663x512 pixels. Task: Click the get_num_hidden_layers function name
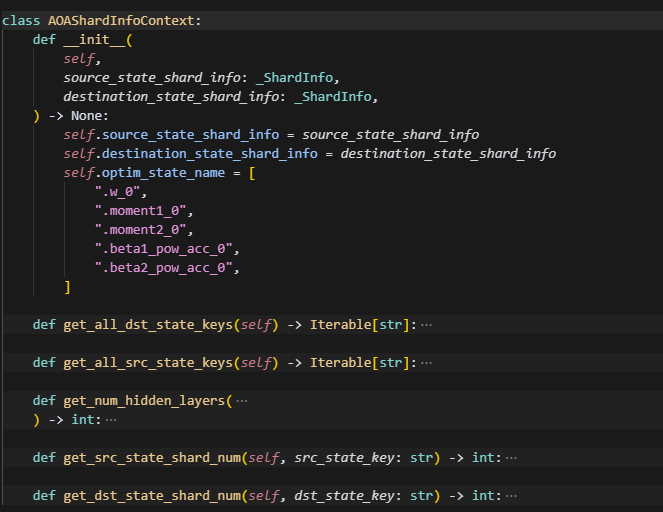(x=144, y=401)
